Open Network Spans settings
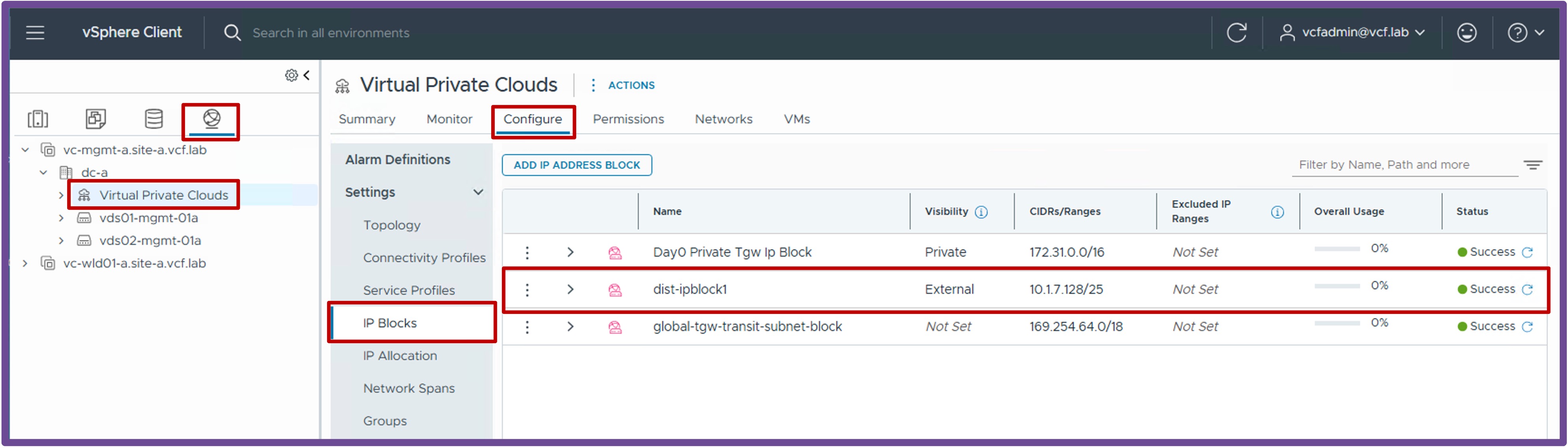1568x448 pixels. click(409, 388)
